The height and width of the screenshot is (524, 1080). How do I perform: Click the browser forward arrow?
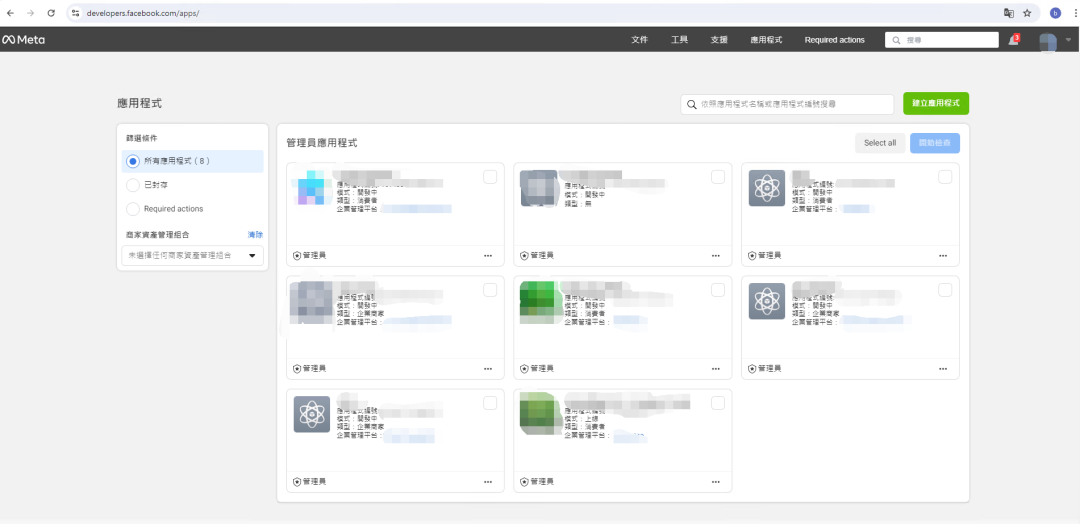[30, 13]
